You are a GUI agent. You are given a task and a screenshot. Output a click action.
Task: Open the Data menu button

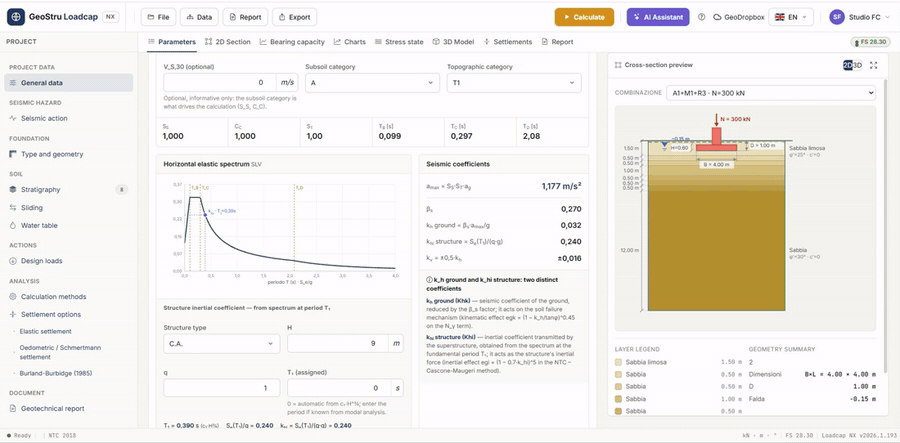click(x=199, y=17)
